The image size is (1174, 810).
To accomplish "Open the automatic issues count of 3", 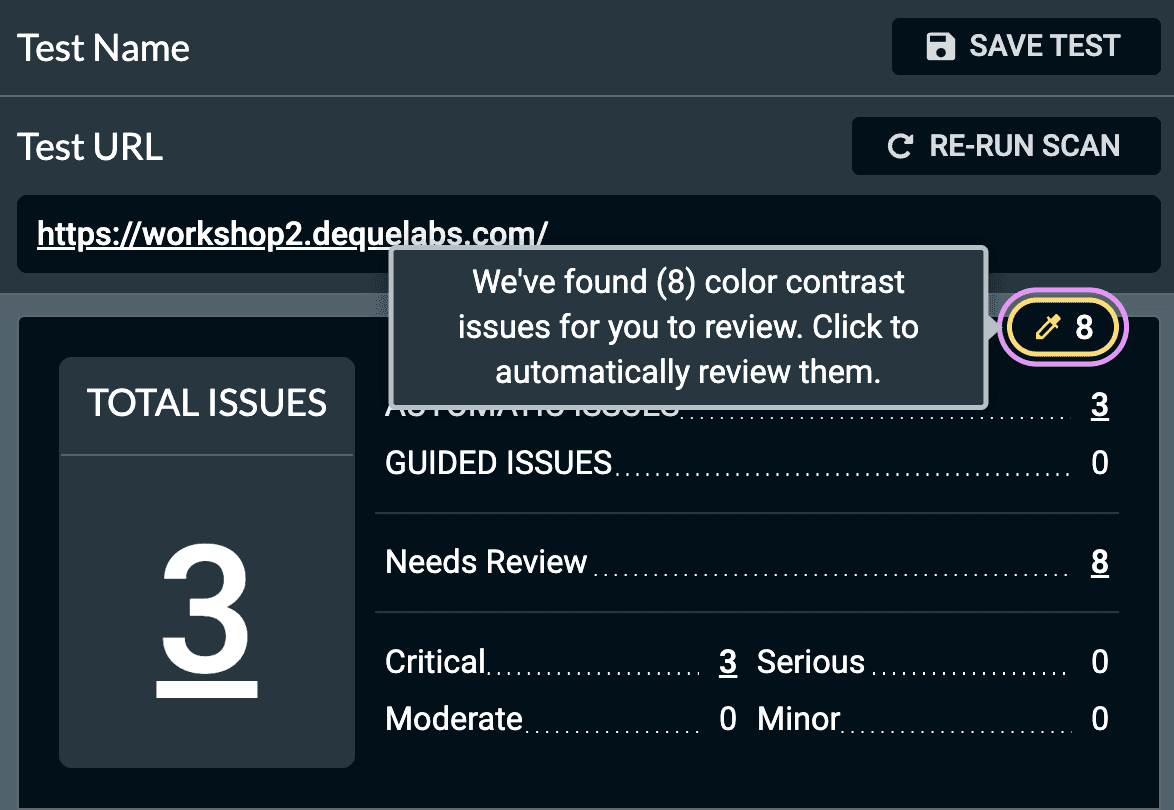I will tap(1099, 406).
